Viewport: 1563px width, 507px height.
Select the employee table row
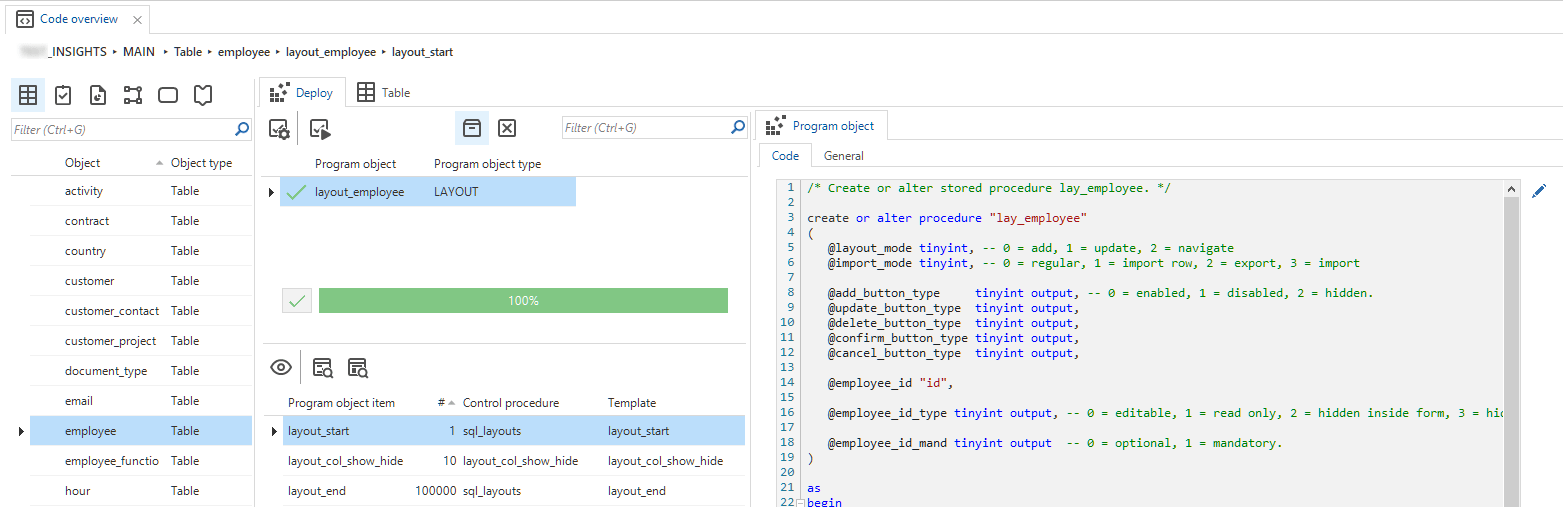pos(141,431)
